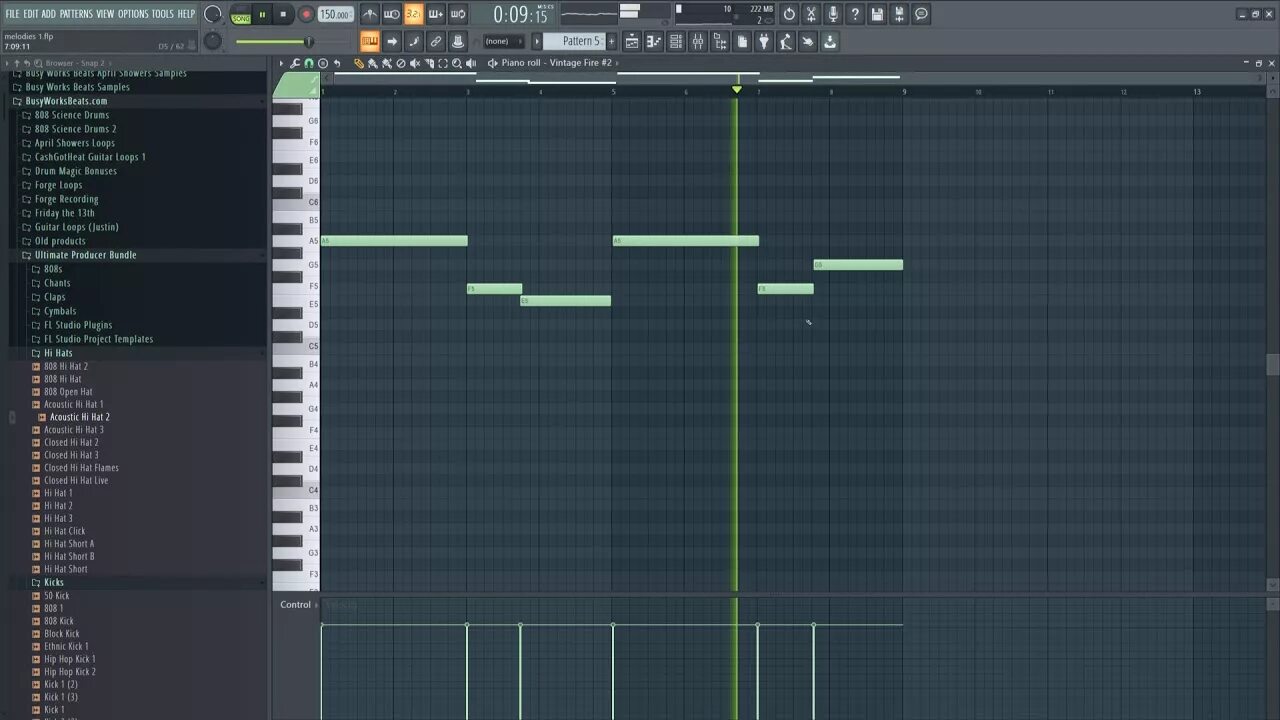This screenshot has width=1280, height=720.
Task: Click the record button
Action: pyautogui.click(x=306, y=14)
